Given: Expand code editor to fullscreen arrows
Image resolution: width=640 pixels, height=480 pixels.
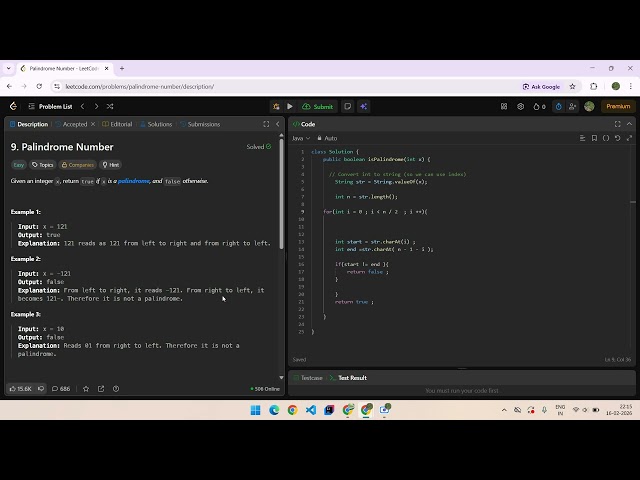Looking at the screenshot, I should tap(629, 138).
